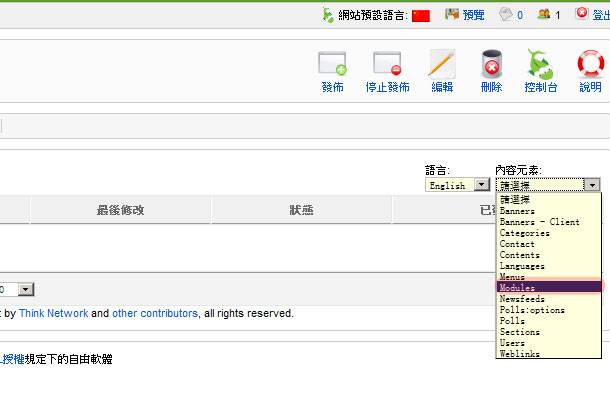This screenshot has width=610, height=395.
Task: Select Menus in the dropdown list
Action: click(x=549, y=277)
